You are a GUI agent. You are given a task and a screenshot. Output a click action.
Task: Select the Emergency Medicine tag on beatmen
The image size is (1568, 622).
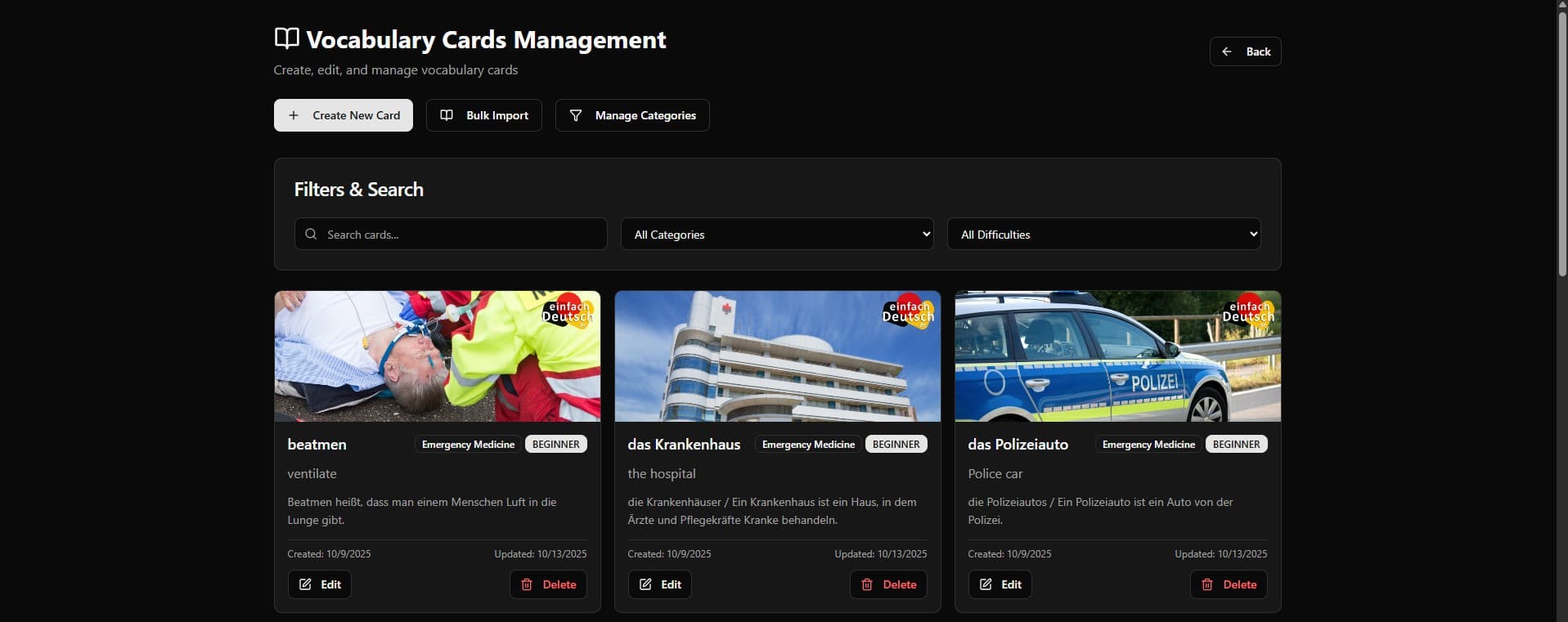tap(468, 445)
